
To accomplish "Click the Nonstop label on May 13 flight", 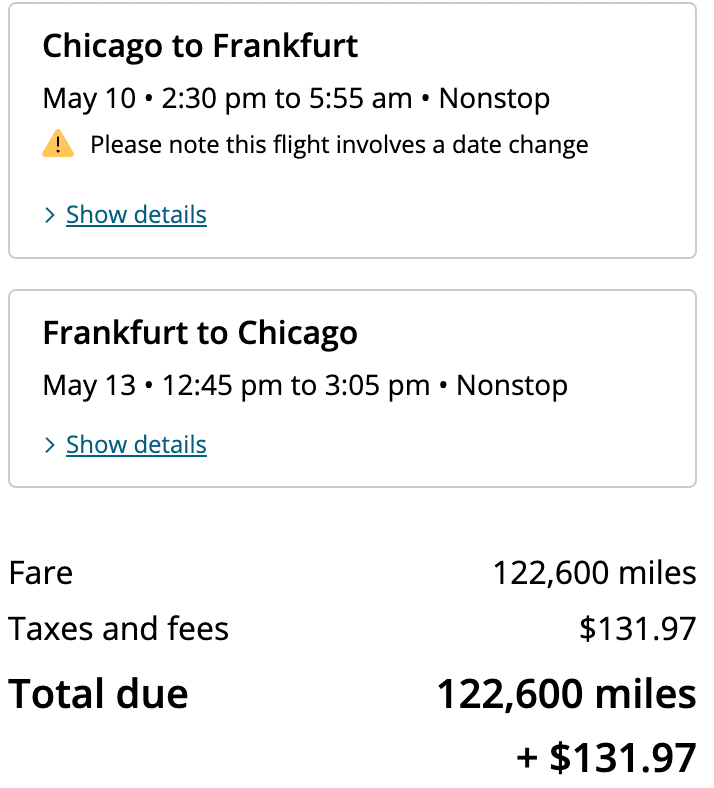I will (512, 385).
